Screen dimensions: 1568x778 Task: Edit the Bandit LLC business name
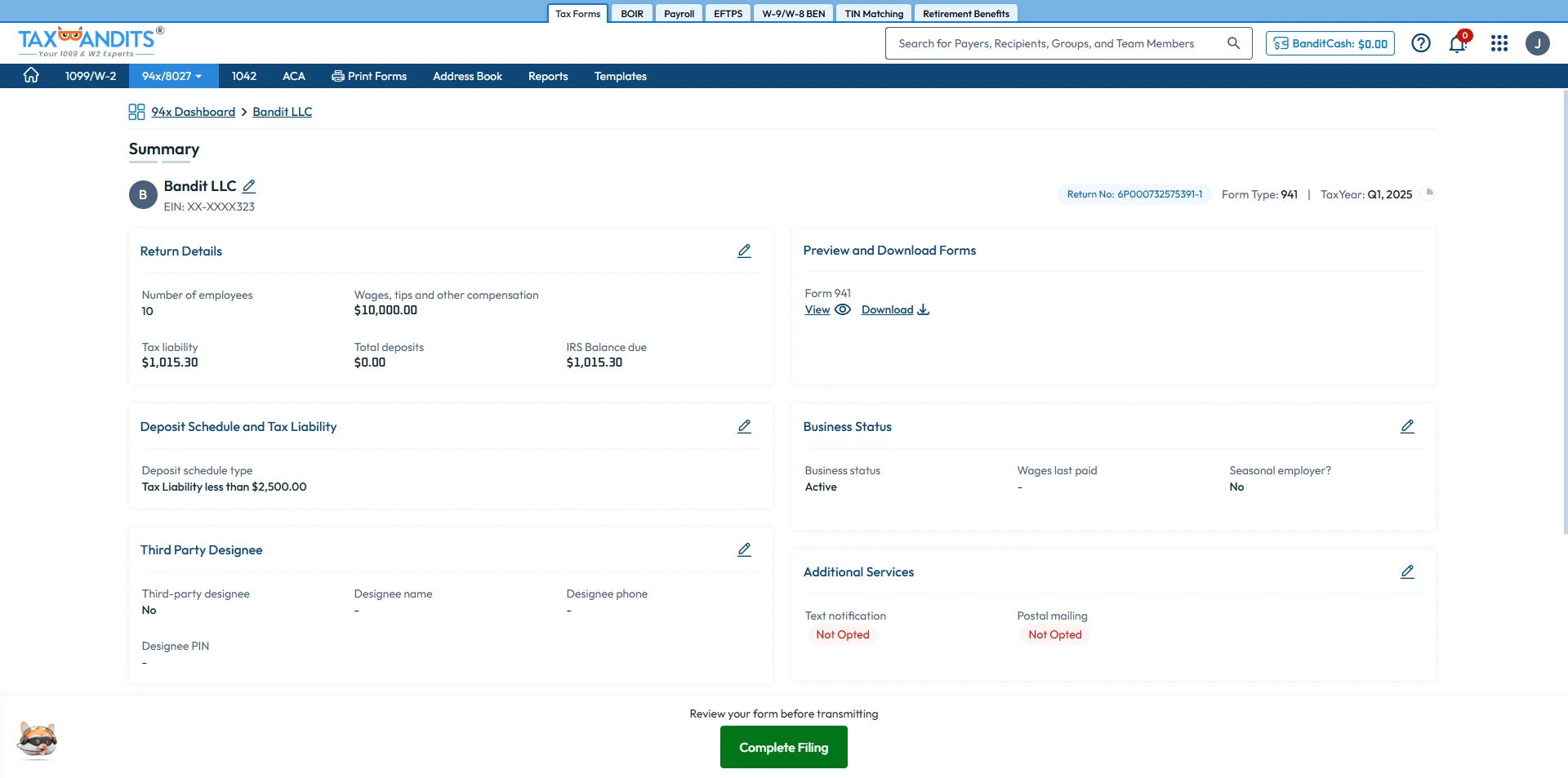[249, 186]
